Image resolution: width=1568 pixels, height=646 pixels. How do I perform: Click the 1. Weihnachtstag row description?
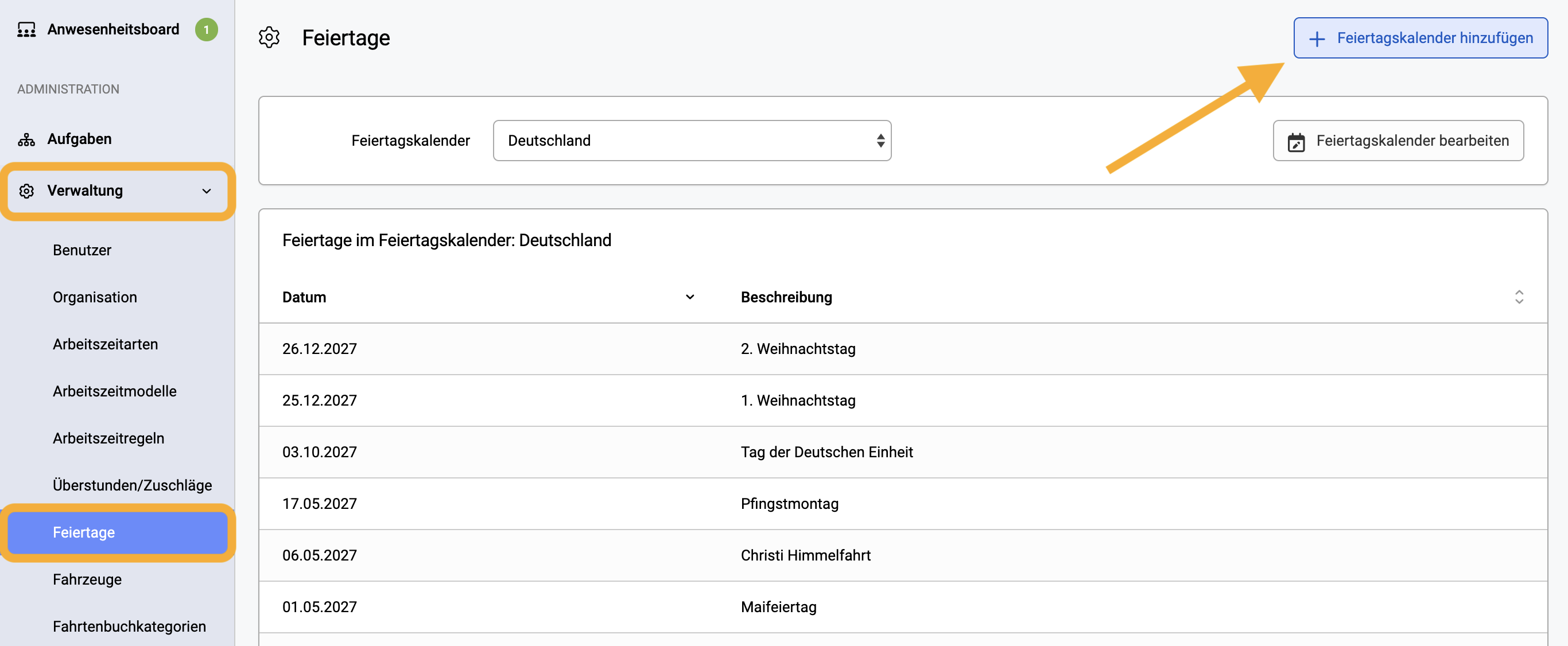click(x=798, y=400)
